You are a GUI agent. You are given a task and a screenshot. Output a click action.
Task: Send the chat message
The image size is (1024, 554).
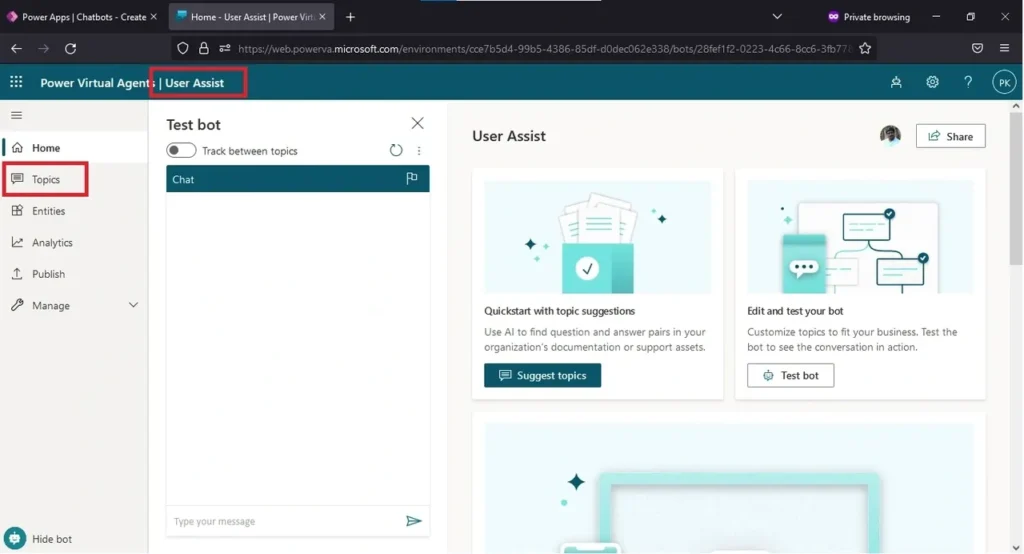pos(413,521)
